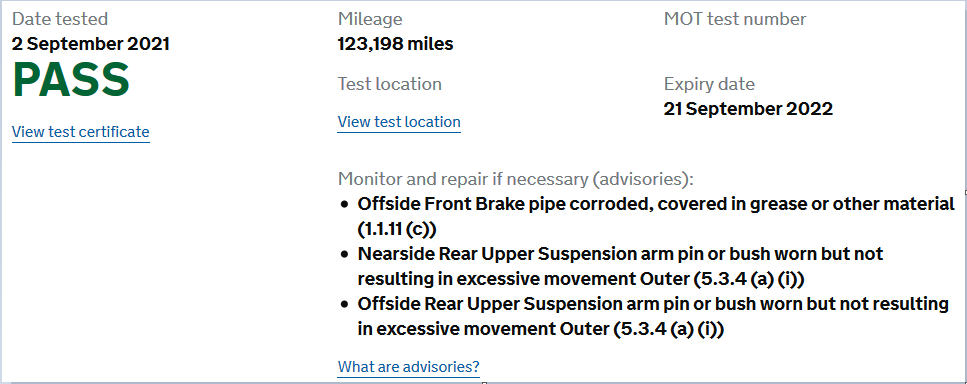Viewport: 967px width, 384px height.
Task: Click the bullet before the Nearside Rear advisory
Action: point(344,254)
